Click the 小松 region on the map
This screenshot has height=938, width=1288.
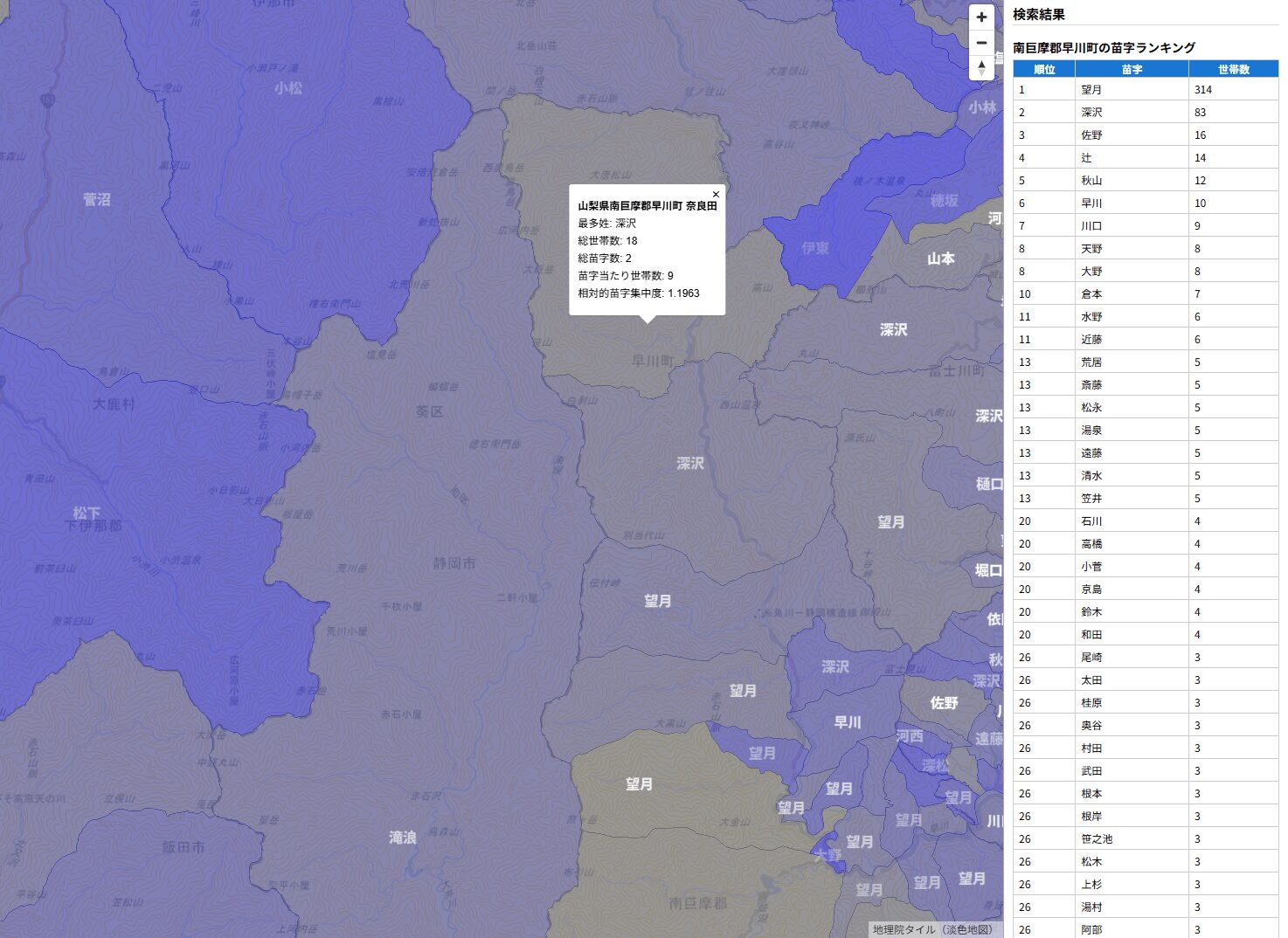click(x=288, y=88)
